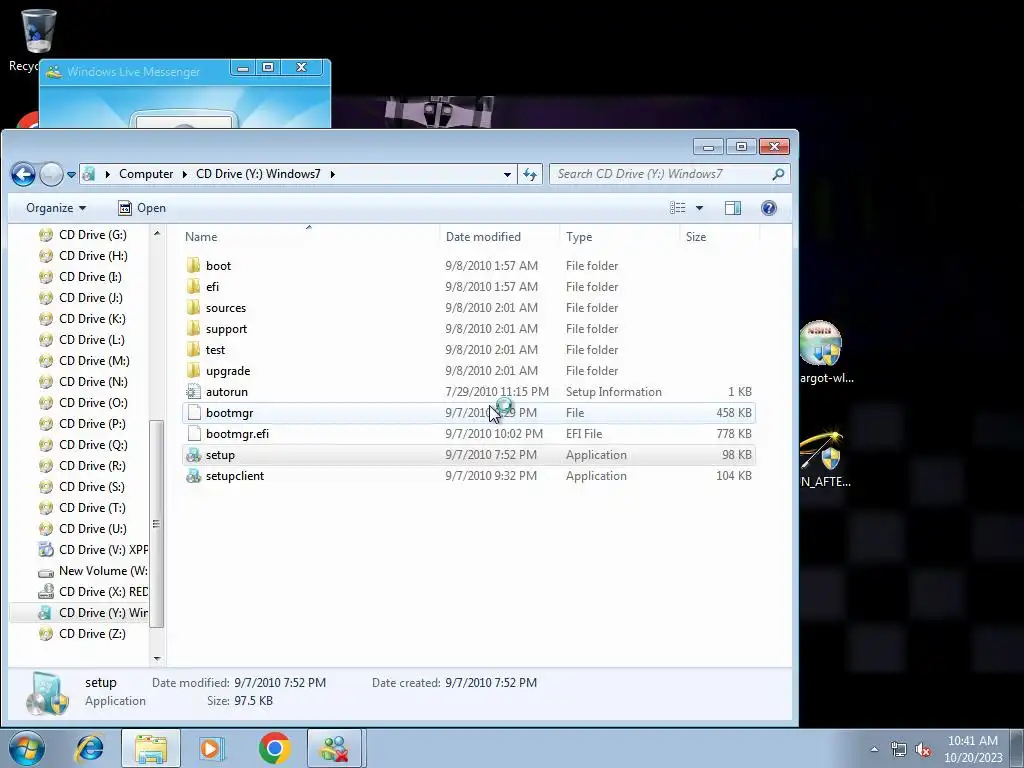Expand the arrow after Computer in breadcrumb
Viewport: 1024px width, 768px height.
184,174
